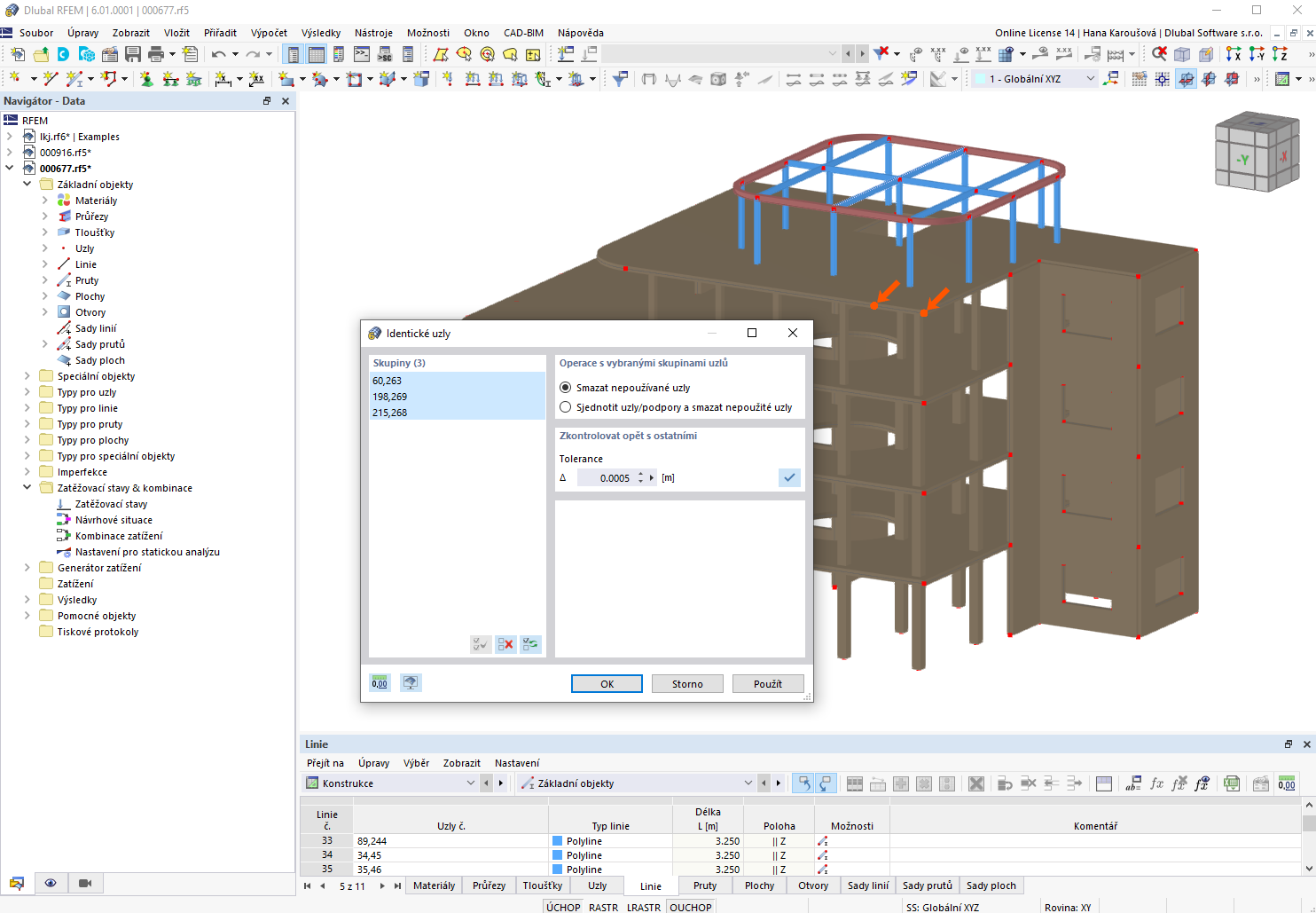The width and height of the screenshot is (1316, 913).
Task: Toggle ÚCHOP snap in status bar
Action: [x=563, y=907]
